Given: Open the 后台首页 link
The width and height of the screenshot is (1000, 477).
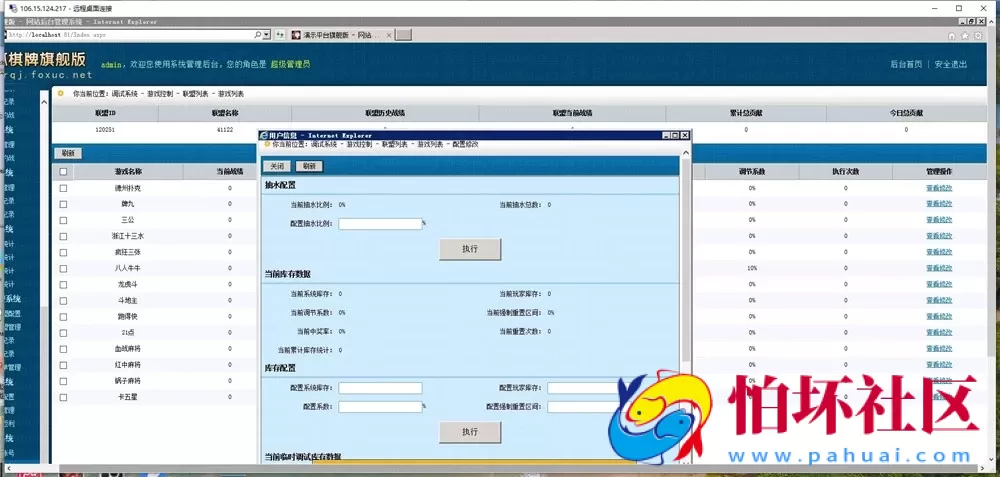Looking at the screenshot, I should (906, 64).
